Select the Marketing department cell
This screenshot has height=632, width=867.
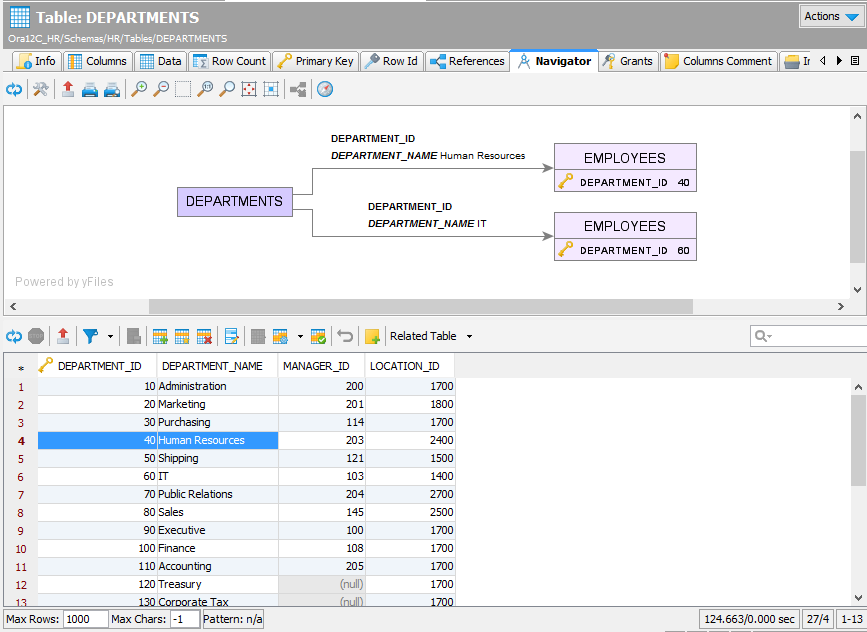(x=217, y=404)
